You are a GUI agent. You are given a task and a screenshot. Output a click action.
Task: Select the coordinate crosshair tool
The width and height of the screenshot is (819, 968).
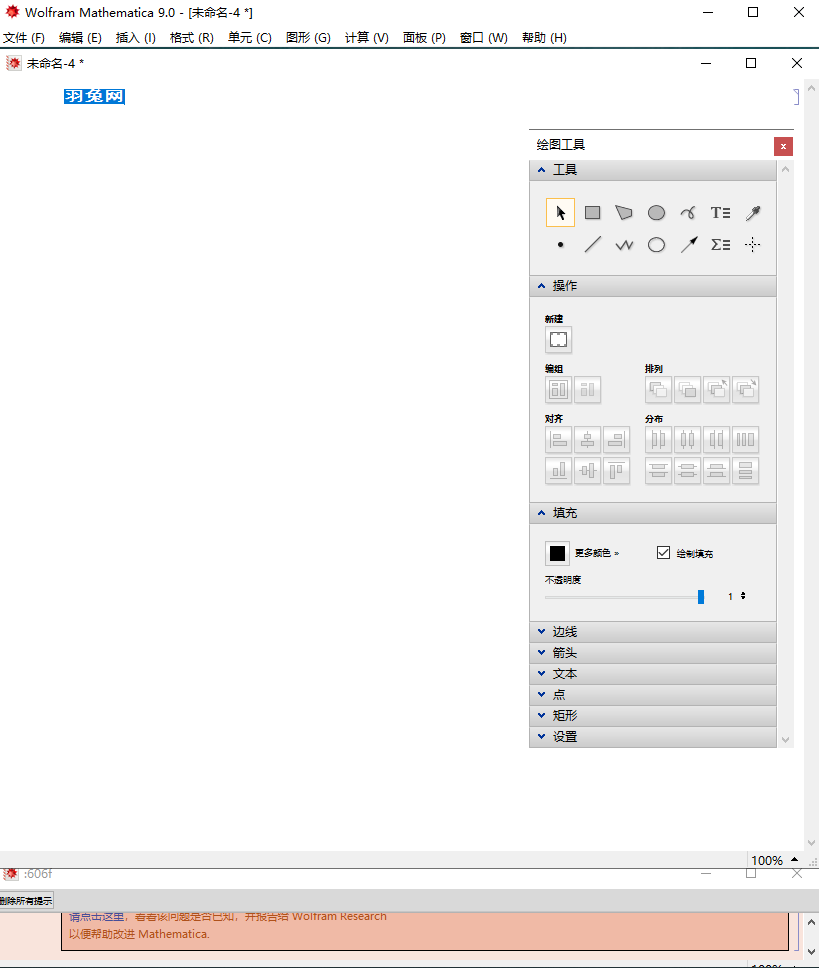752,245
